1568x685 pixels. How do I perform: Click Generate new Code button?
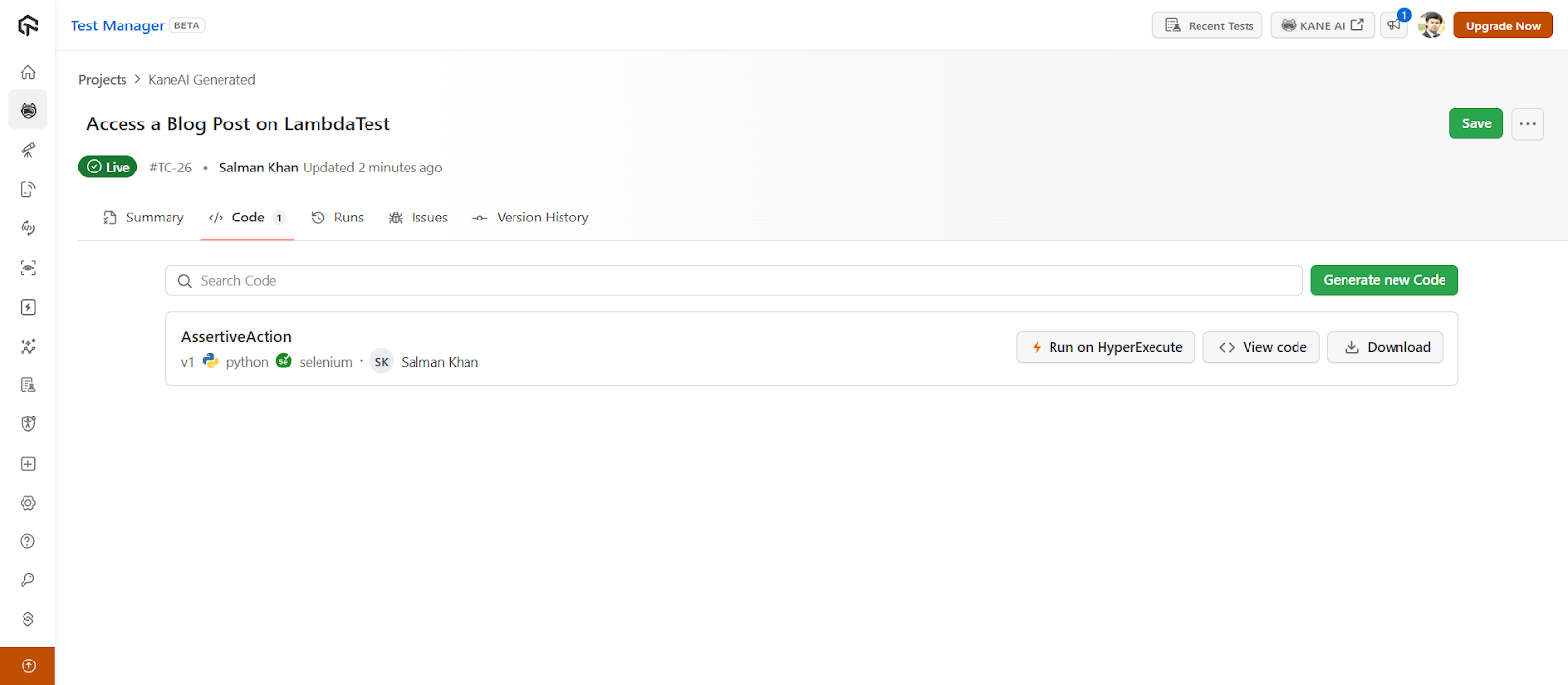pyautogui.click(x=1385, y=280)
